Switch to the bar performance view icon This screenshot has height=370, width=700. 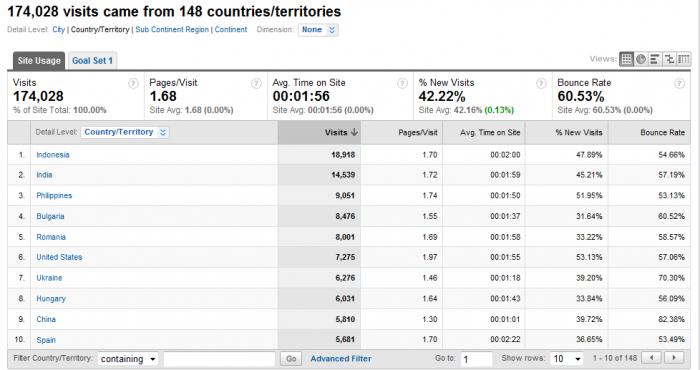pyautogui.click(x=654, y=59)
